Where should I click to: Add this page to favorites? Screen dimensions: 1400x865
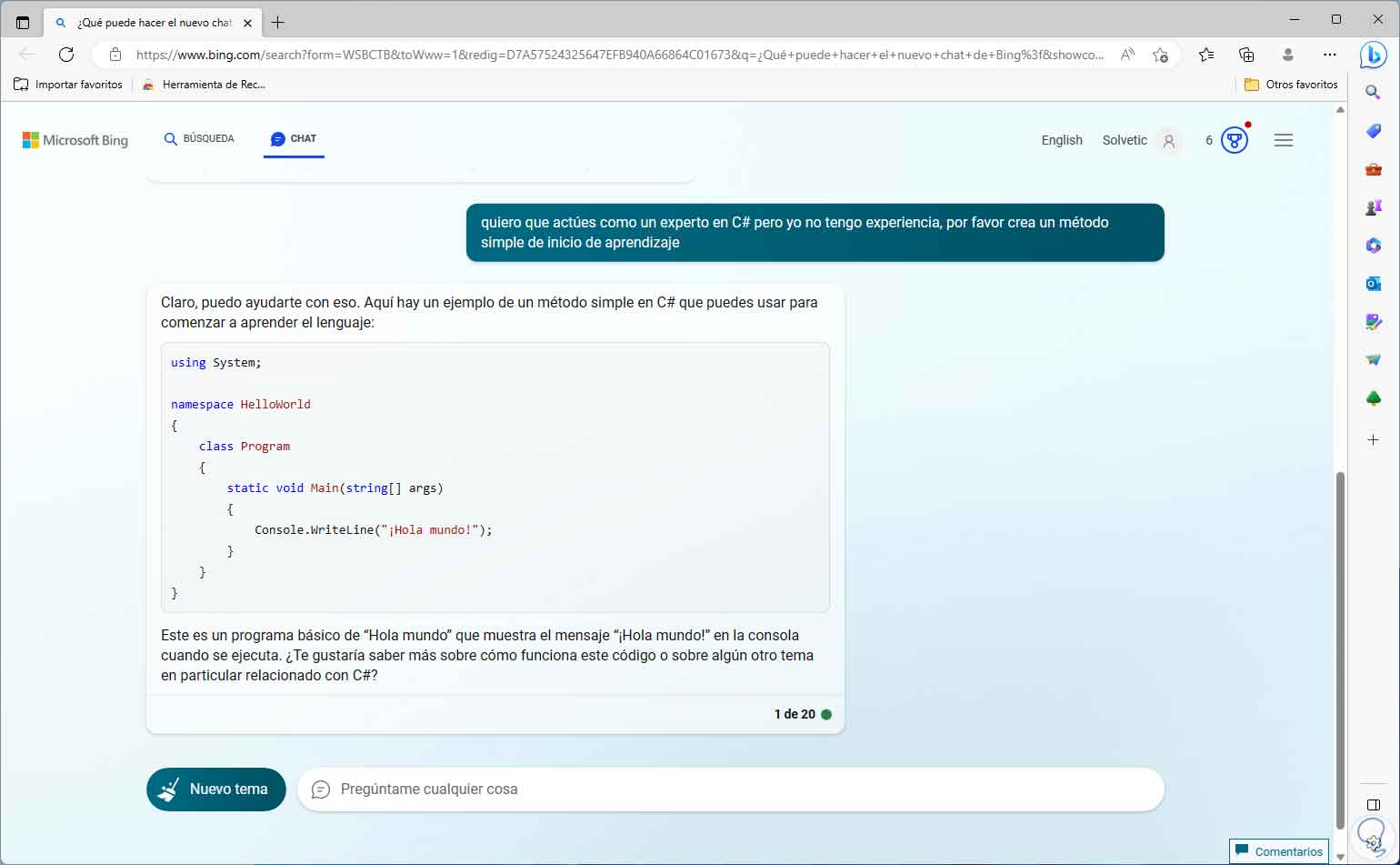pos(1160,55)
